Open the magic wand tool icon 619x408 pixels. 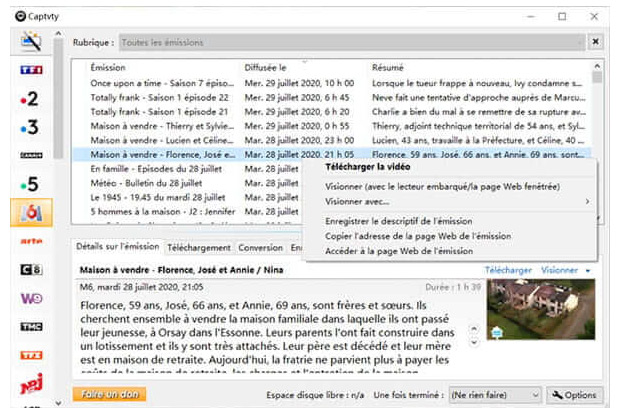pyautogui.click(x=31, y=41)
